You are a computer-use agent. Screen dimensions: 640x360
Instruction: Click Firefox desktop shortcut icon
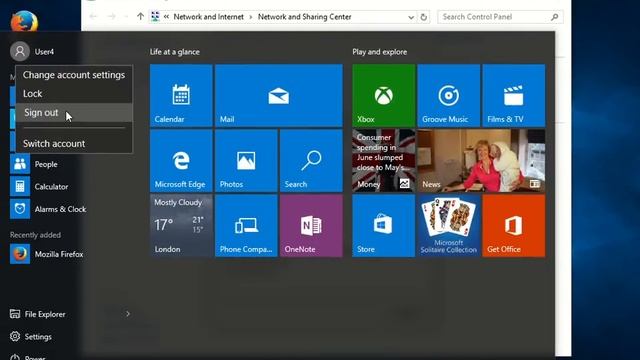tap(24, 20)
